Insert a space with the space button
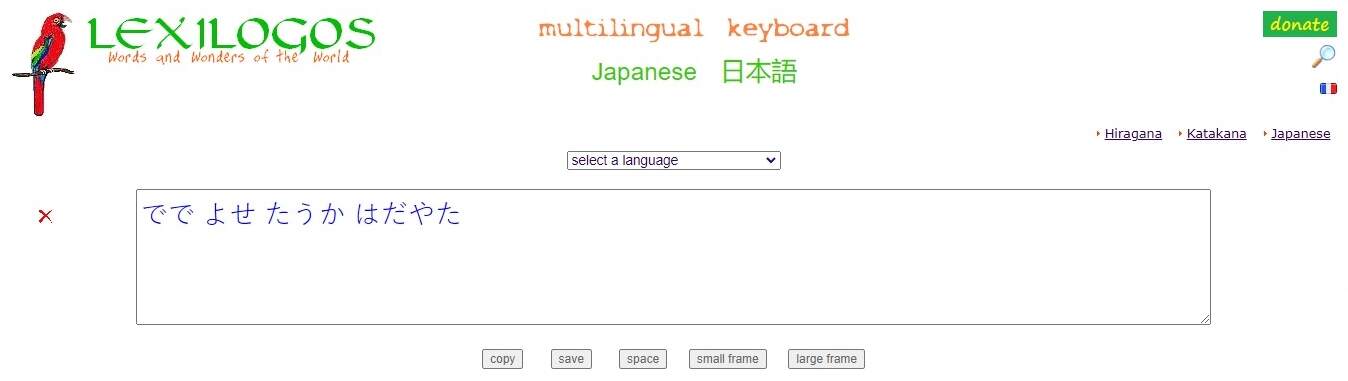 (x=643, y=359)
